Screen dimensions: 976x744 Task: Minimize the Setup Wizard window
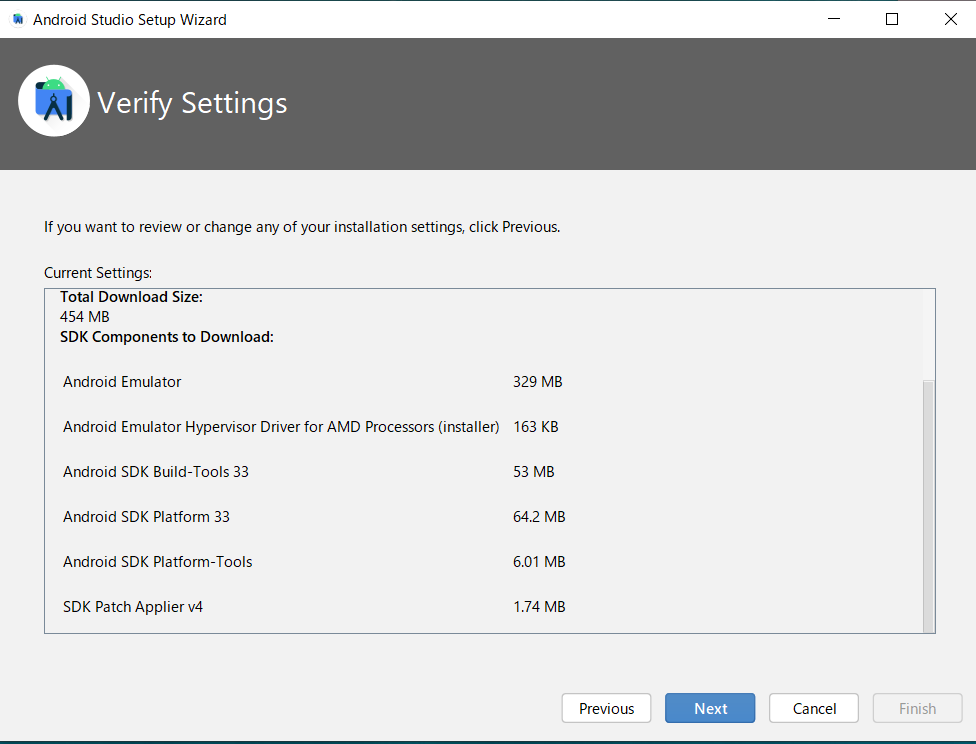[833, 19]
